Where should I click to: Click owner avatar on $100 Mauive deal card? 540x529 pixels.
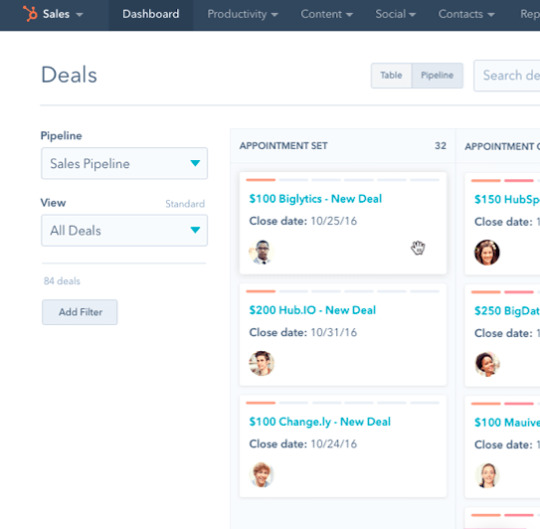tap(487, 475)
